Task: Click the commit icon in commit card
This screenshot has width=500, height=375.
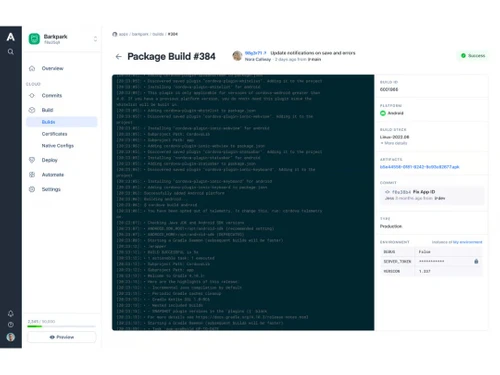Action: point(387,192)
